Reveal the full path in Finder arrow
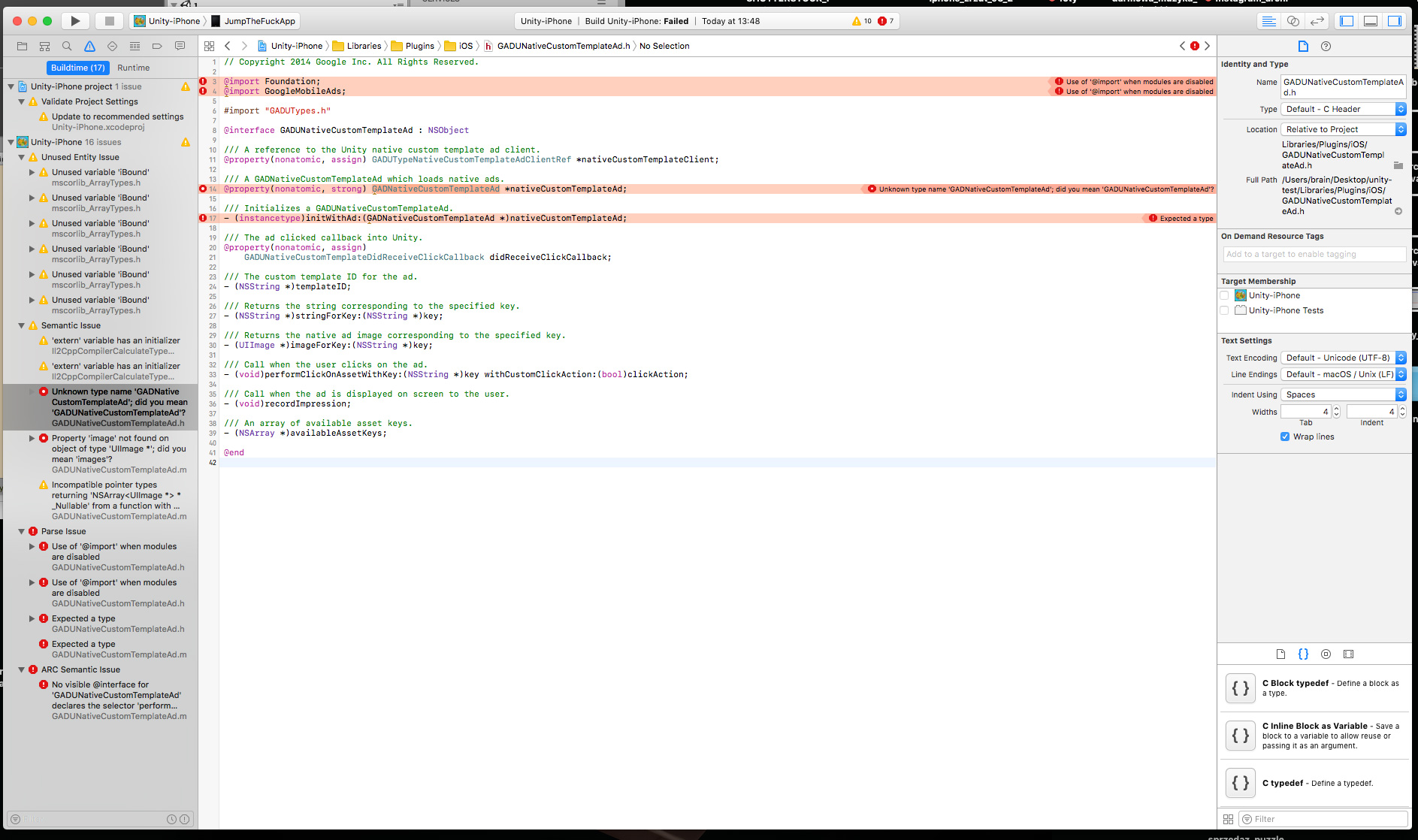 point(1398,211)
